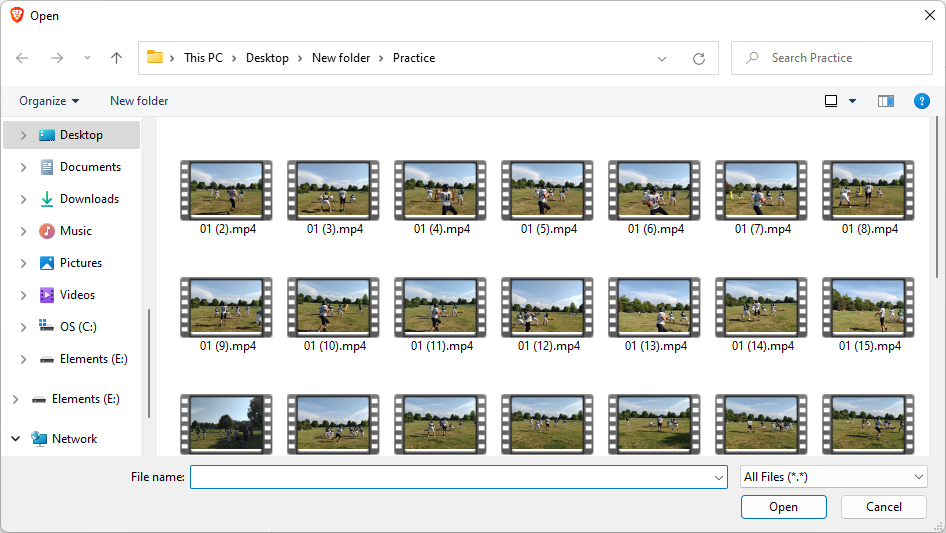Screen dimensions: 946x533
Task: Expand the Music tree node
Action: click(x=24, y=231)
